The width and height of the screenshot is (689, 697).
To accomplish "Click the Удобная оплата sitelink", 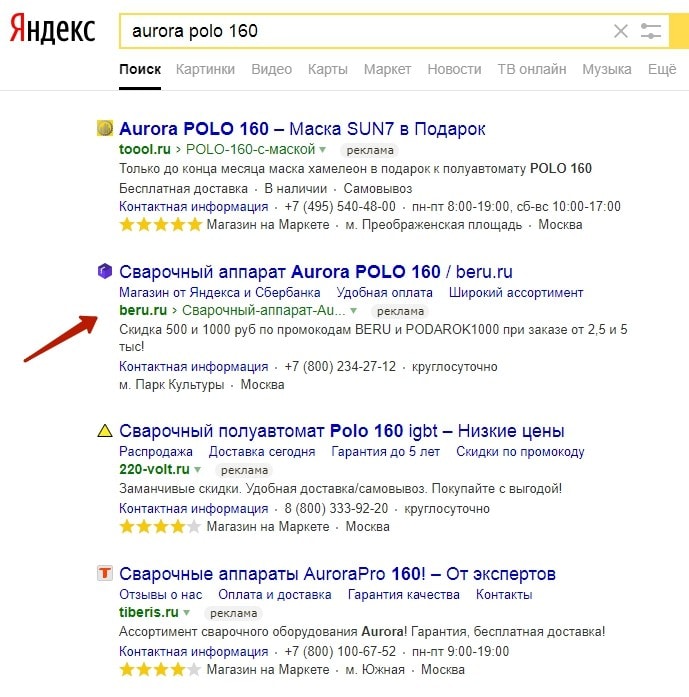I will click(384, 292).
